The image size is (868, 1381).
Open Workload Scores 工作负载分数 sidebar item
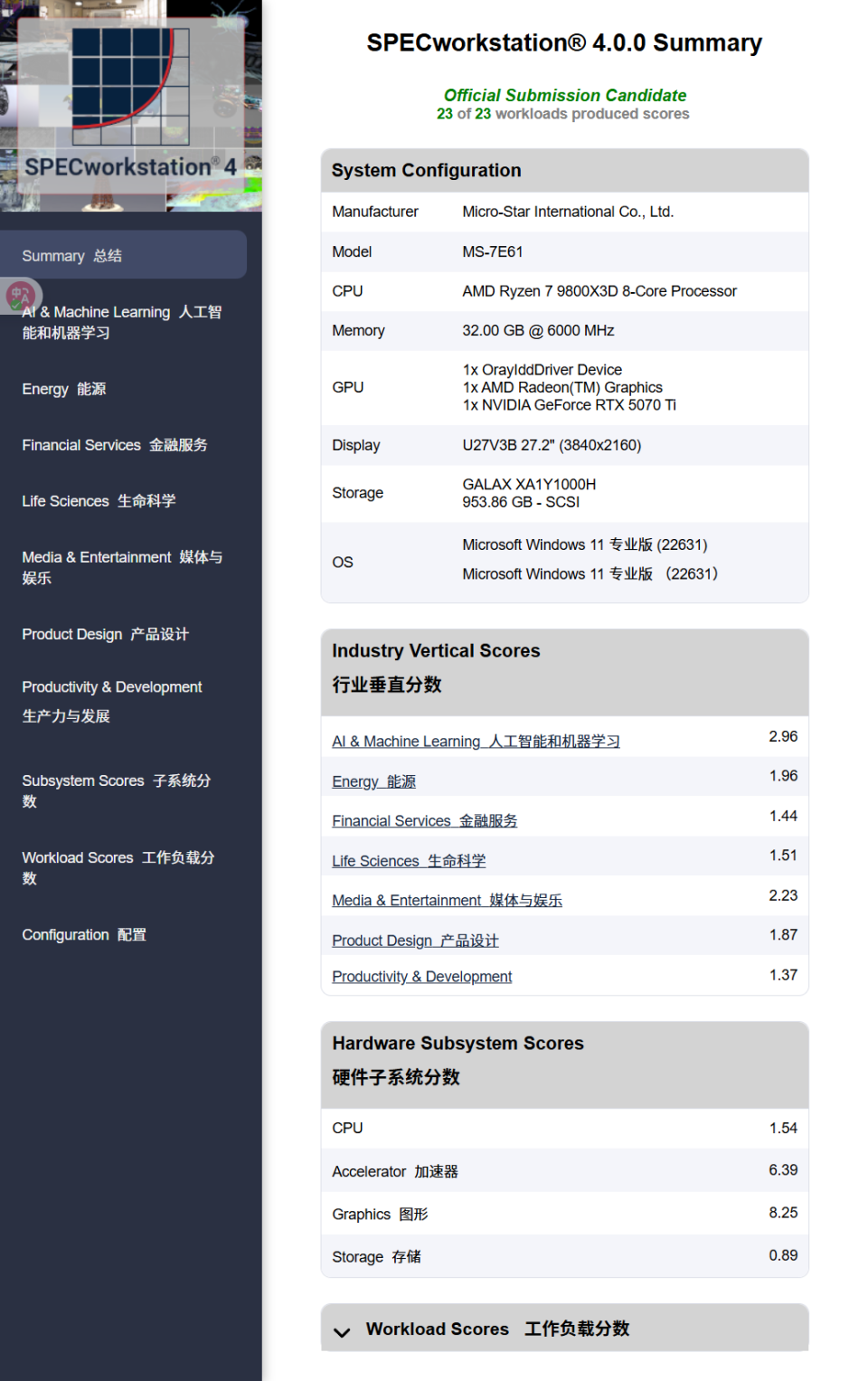pos(118,867)
